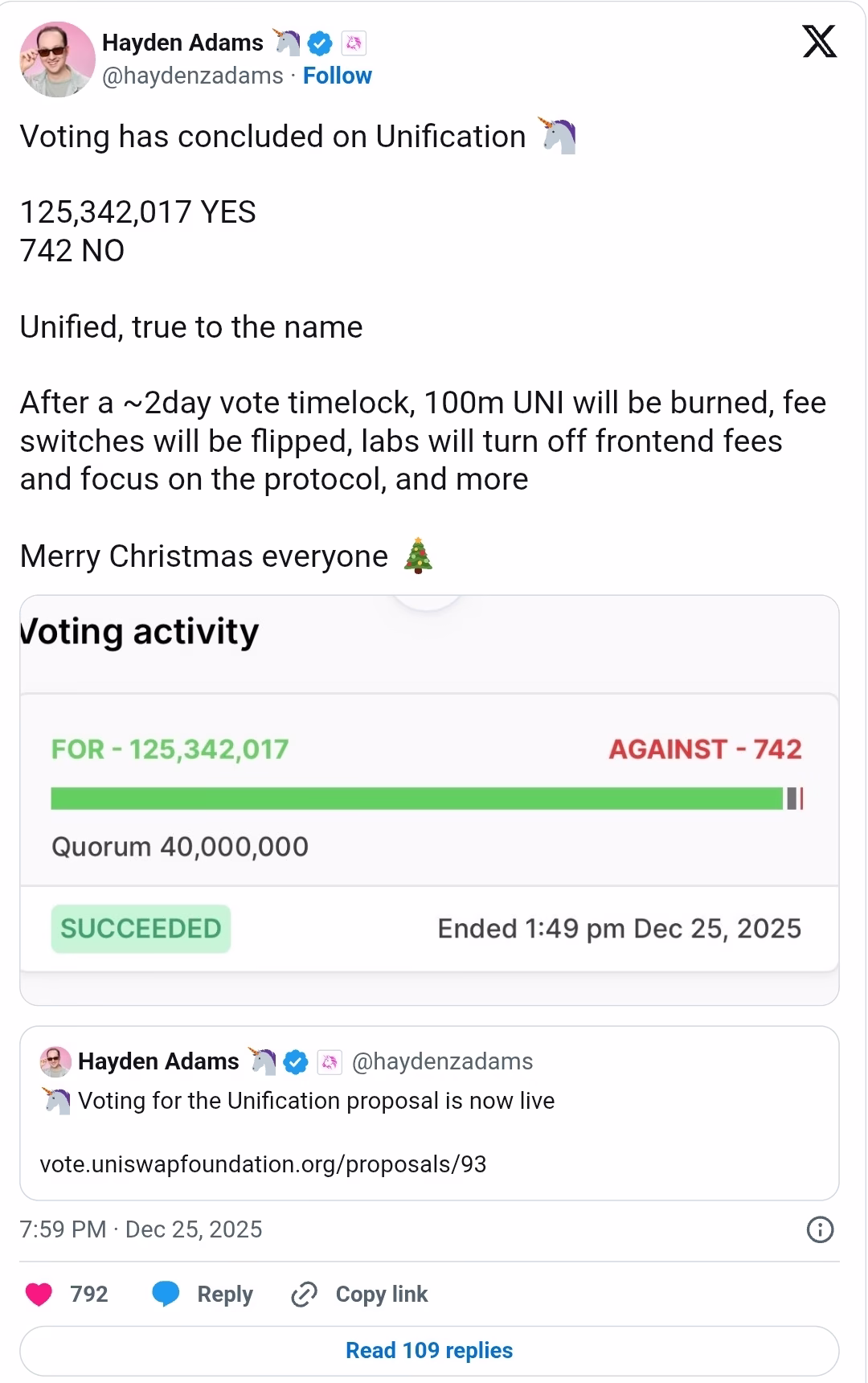Click the blue verified badge in the header

tap(320, 43)
